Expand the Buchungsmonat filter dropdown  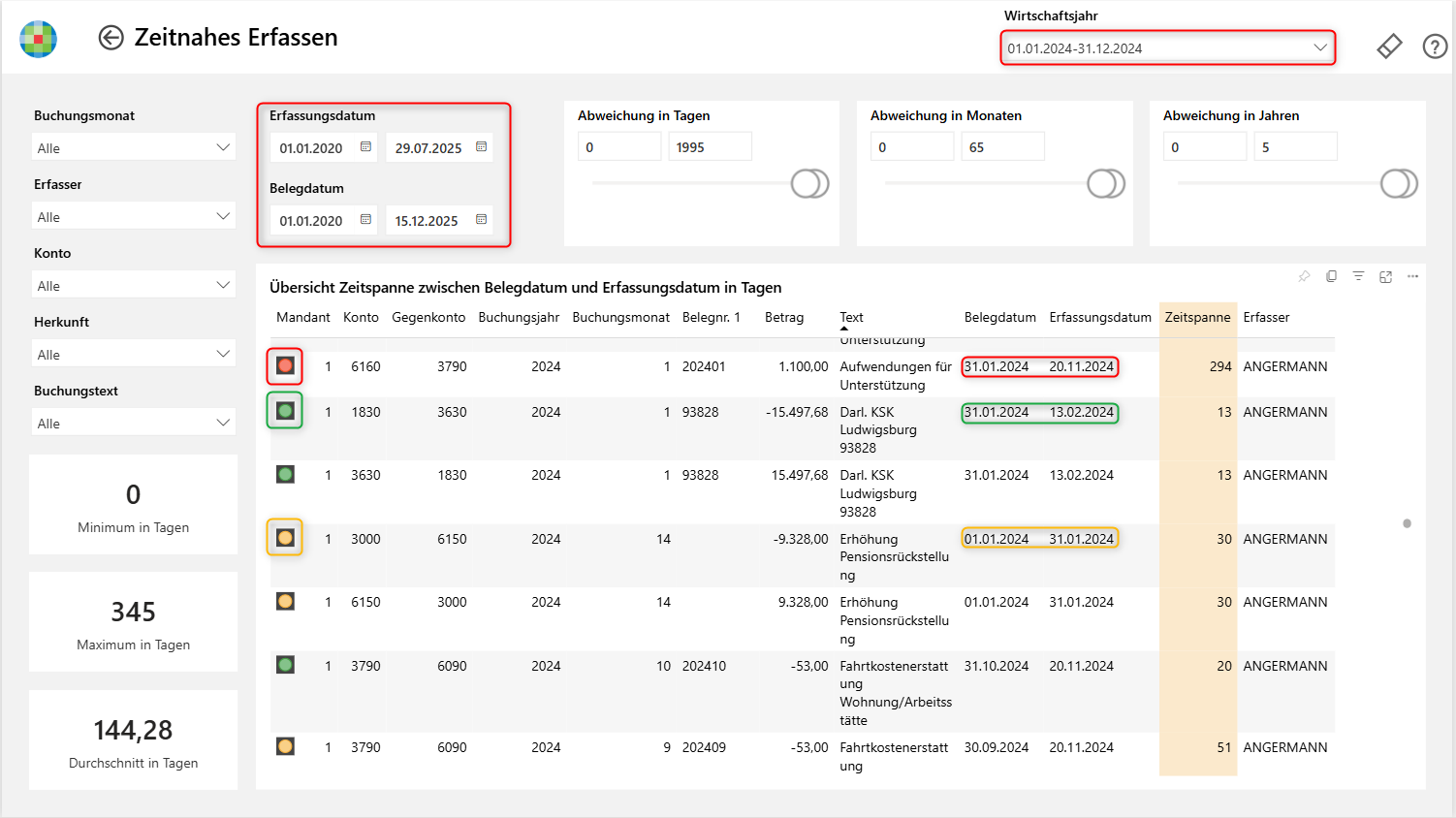tap(135, 147)
